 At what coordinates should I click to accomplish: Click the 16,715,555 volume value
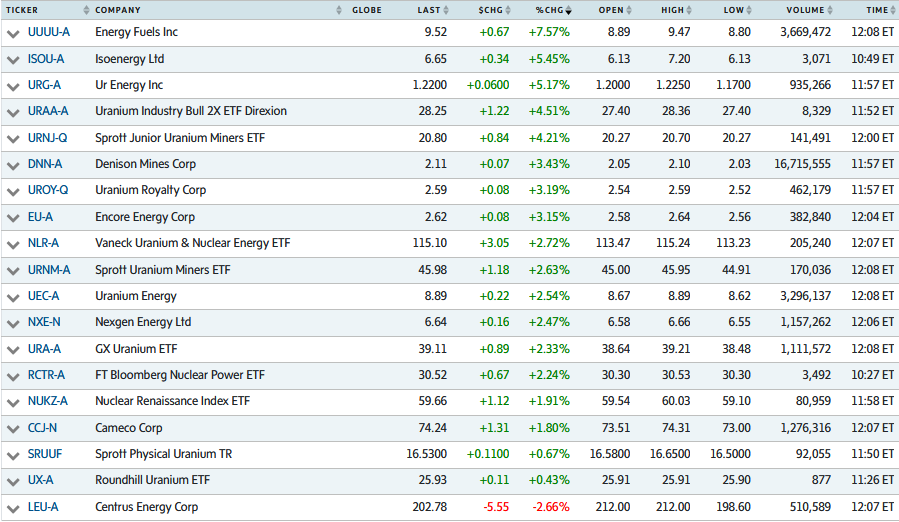802,164
